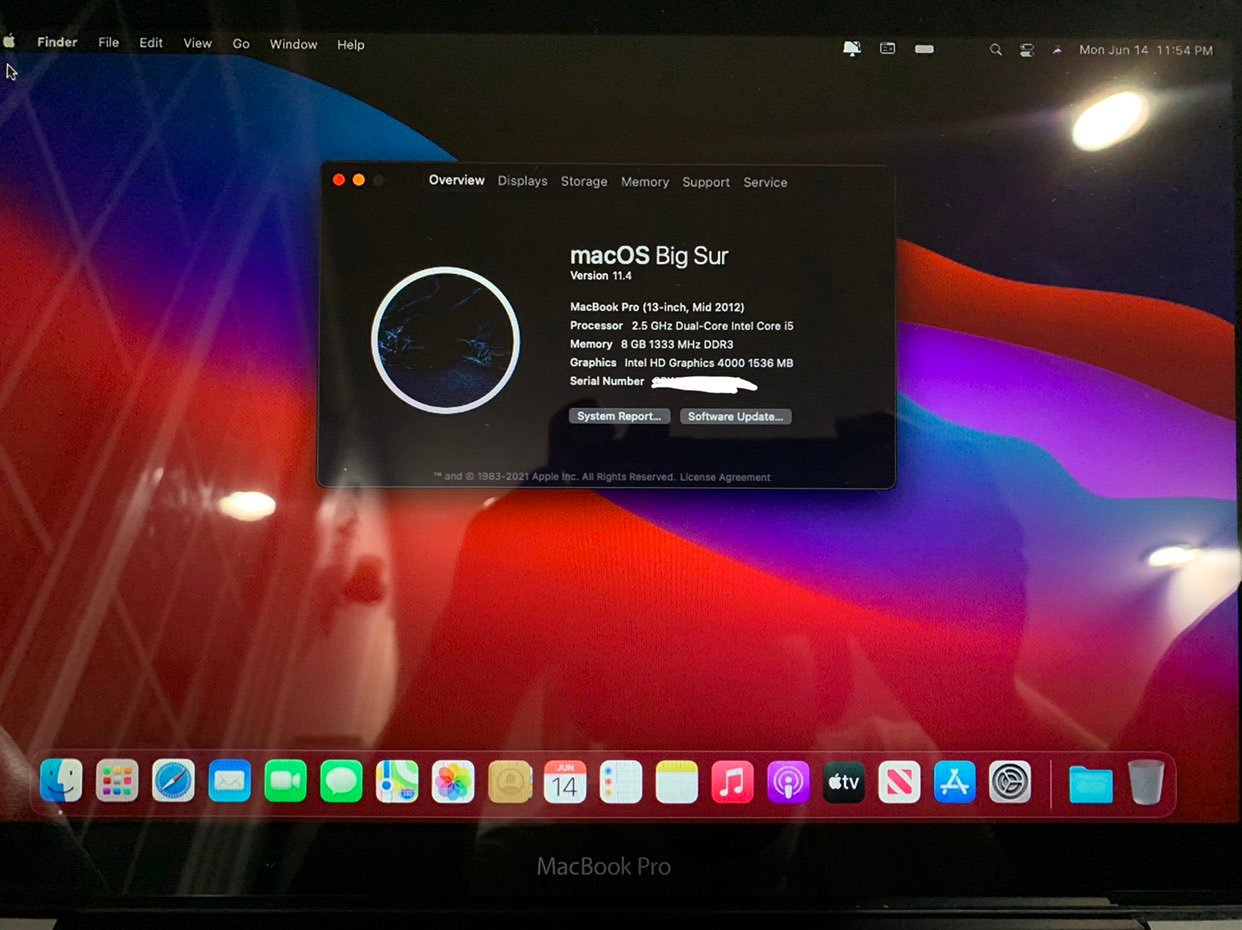The width and height of the screenshot is (1242, 930).
Task: Click the Spotlight search magnifier icon
Action: 995,49
